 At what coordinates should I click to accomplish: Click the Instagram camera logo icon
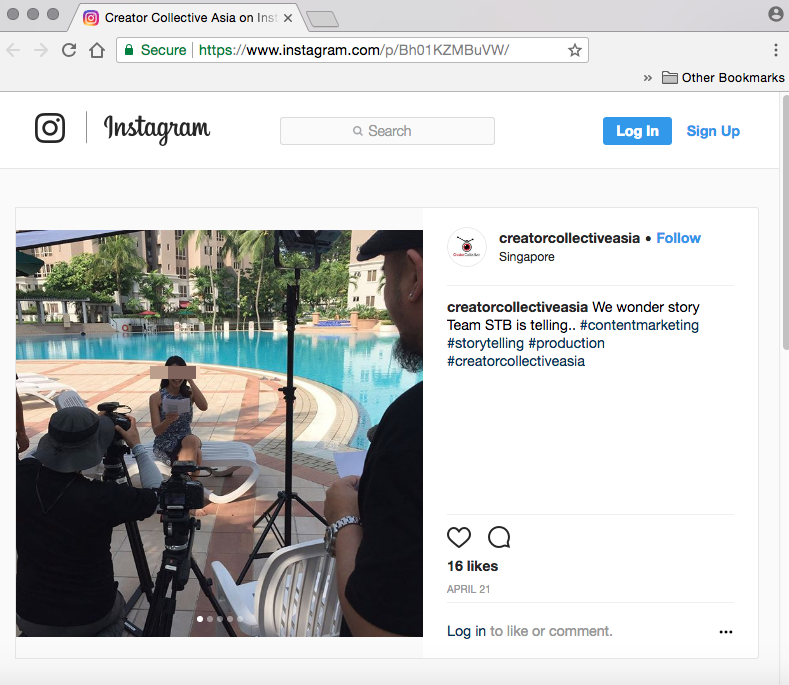pyautogui.click(x=50, y=128)
